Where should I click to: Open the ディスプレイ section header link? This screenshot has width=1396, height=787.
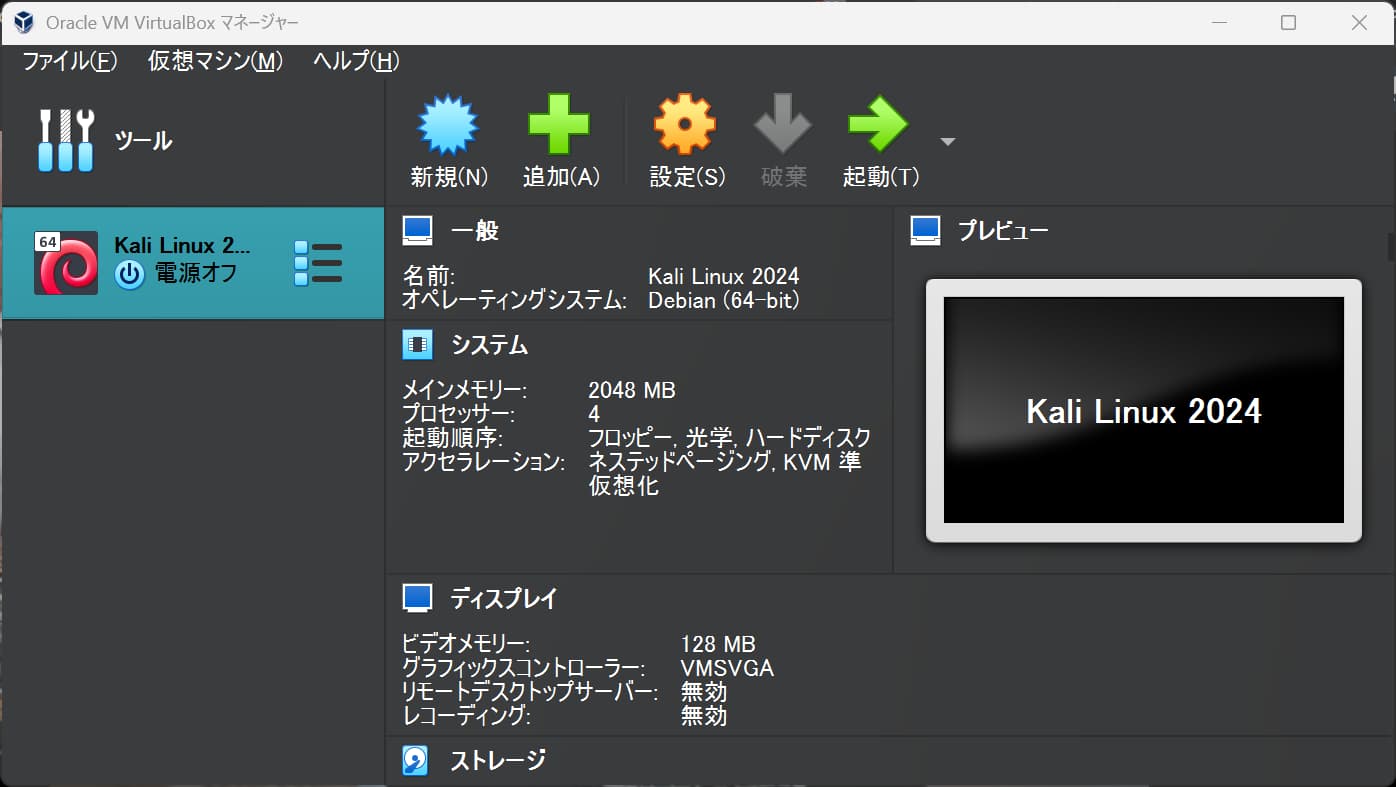(504, 598)
